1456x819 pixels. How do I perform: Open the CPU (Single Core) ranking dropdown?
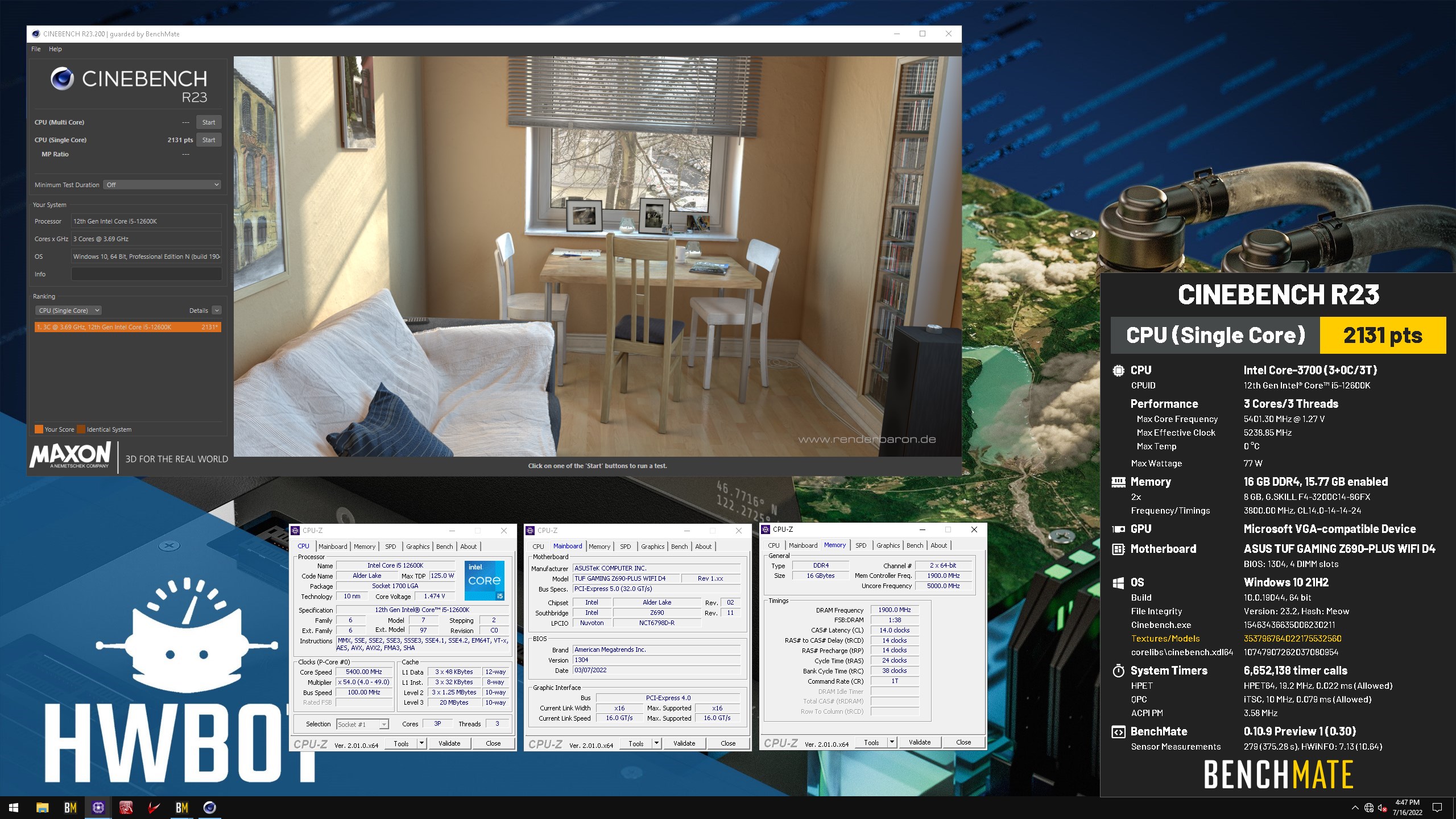point(68,311)
